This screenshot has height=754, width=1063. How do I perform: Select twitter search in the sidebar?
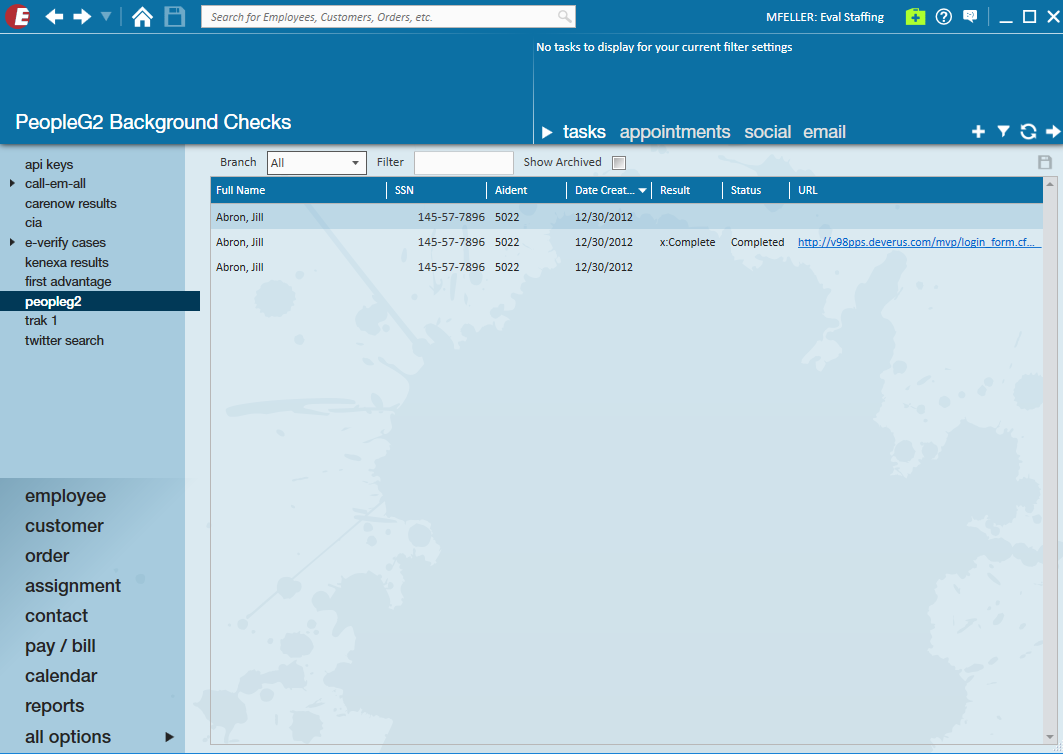(x=64, y=340)
